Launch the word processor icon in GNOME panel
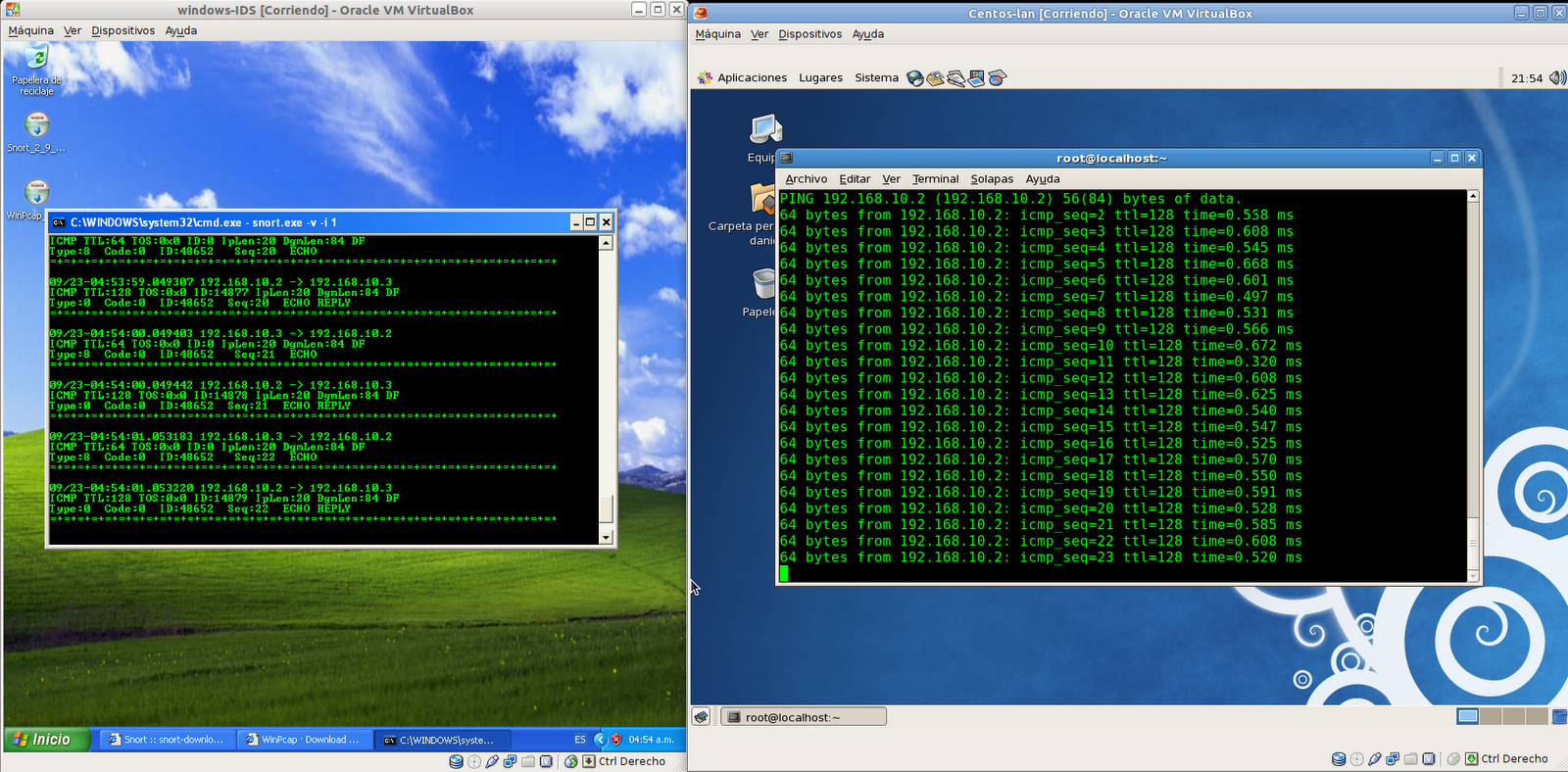The height and width of the screenshot is (772, 1568). 956,78
